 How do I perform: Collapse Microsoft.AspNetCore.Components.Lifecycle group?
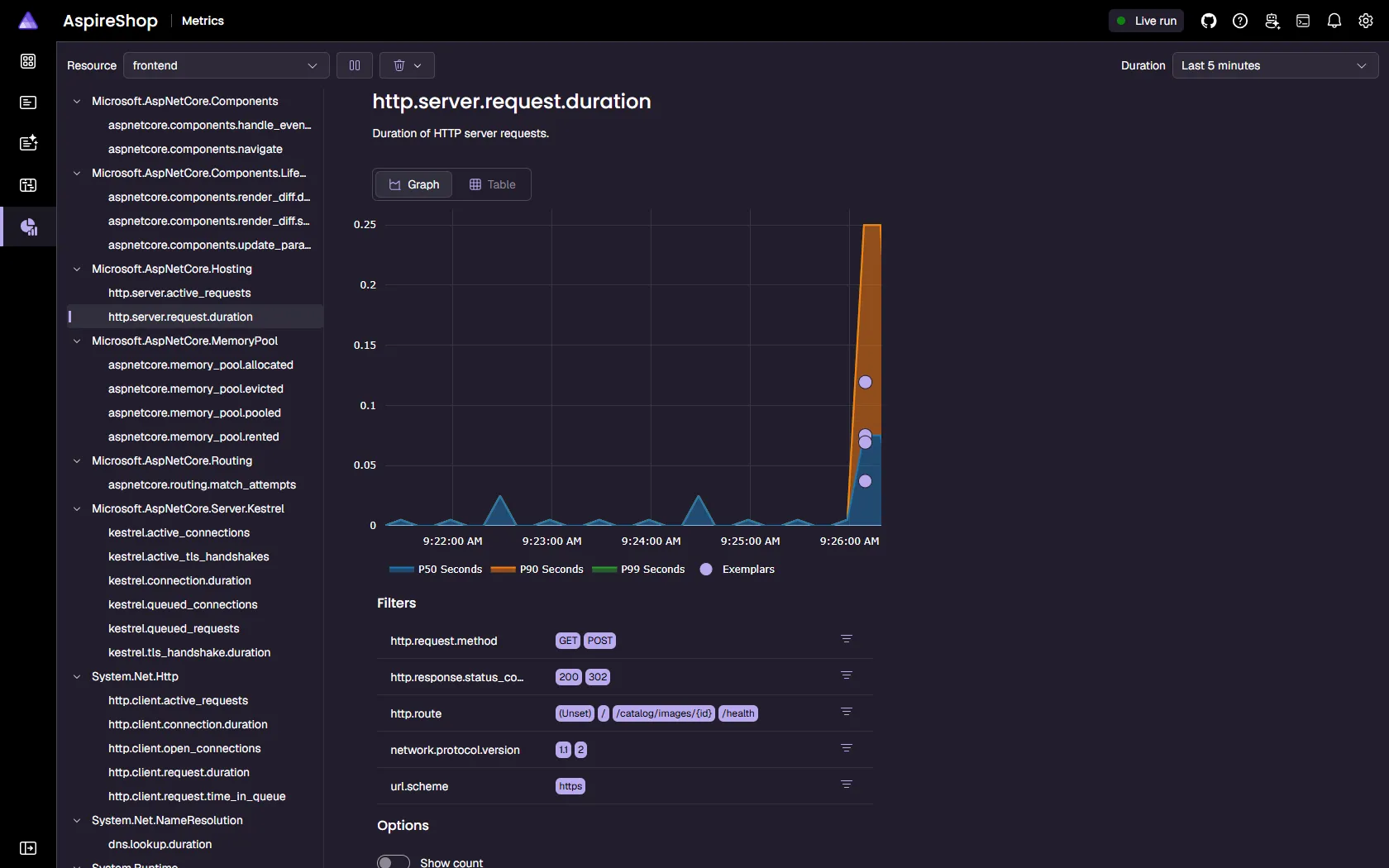point(77,173)
